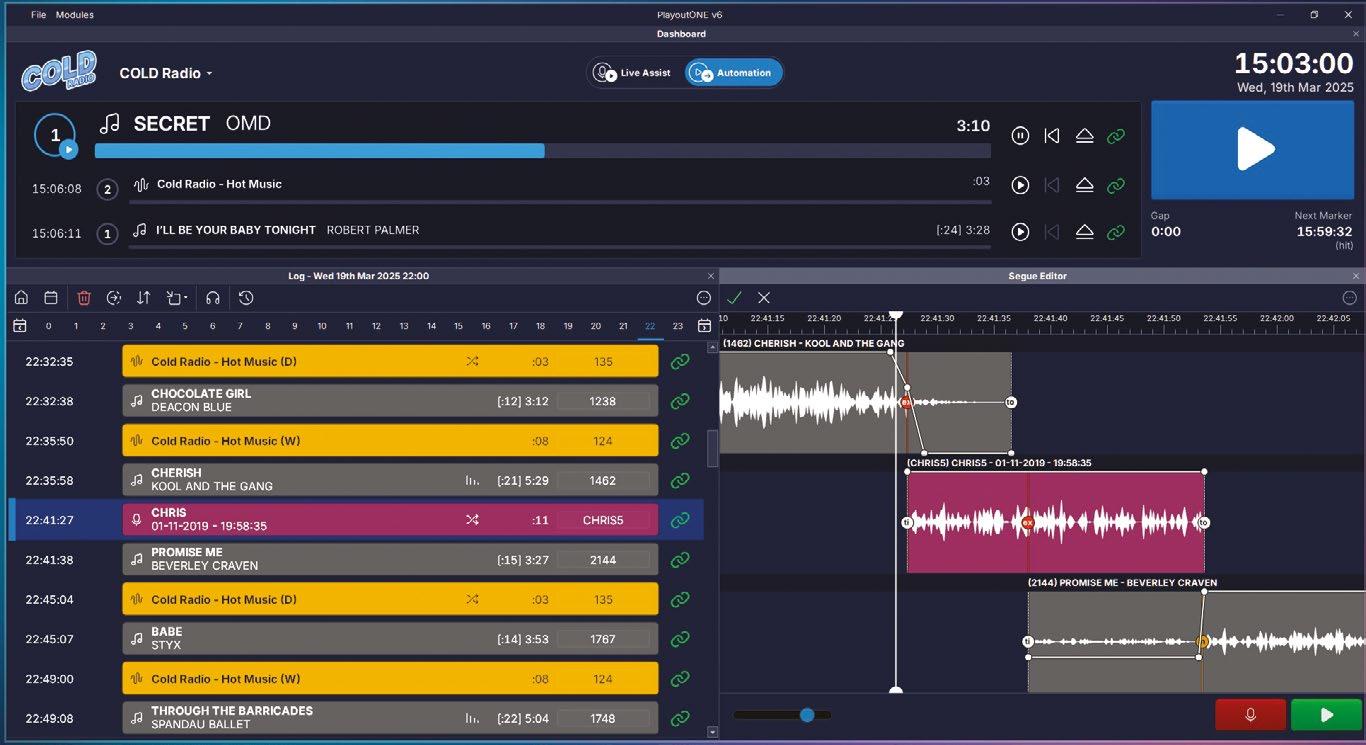The width and height of the screenshot is (1366, 745).
Task: Start voice track recording with red microphone button
Action: (x=1250, y=715)
